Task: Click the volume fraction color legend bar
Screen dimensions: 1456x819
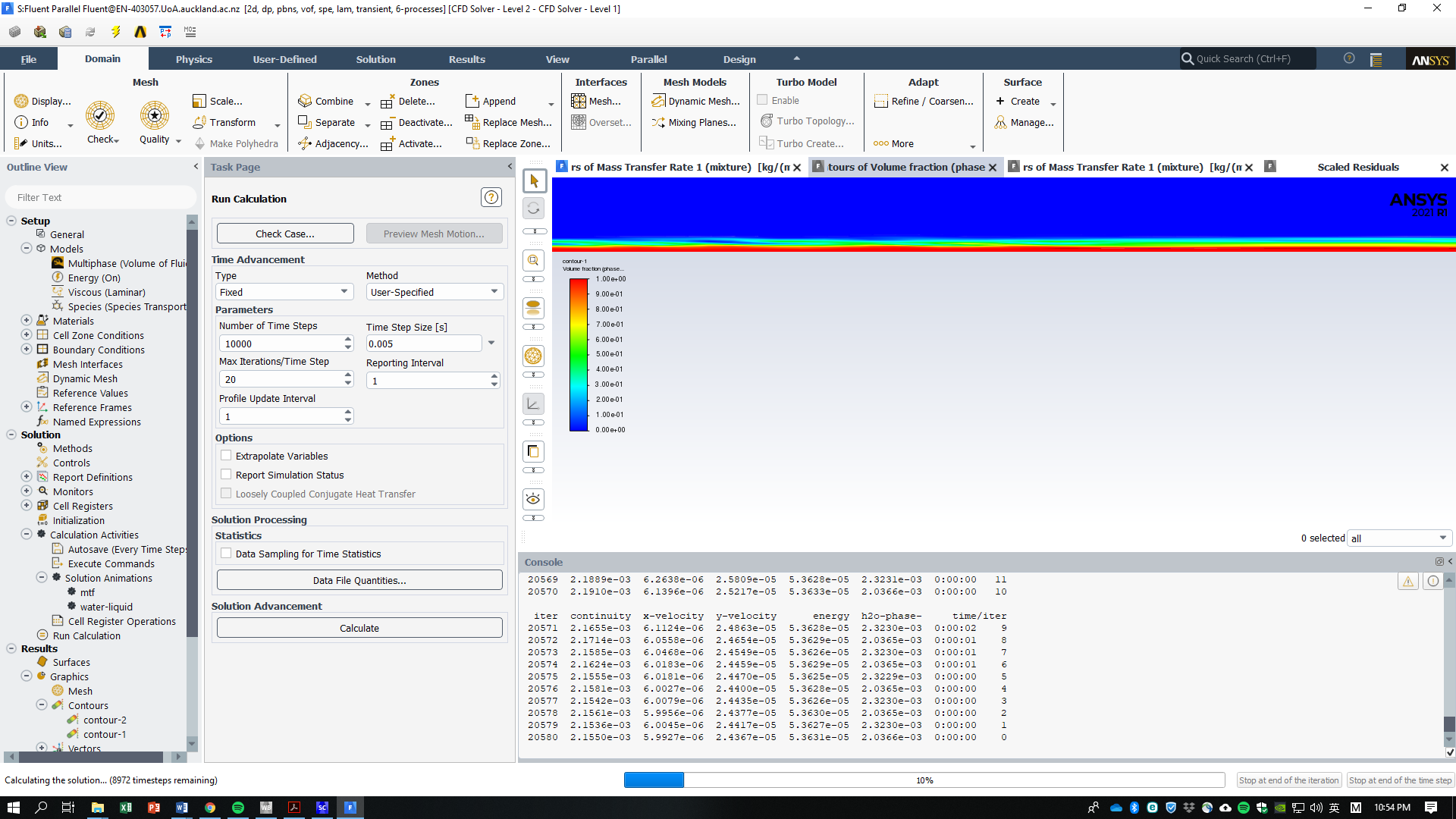Action: (x=579, y=355)
